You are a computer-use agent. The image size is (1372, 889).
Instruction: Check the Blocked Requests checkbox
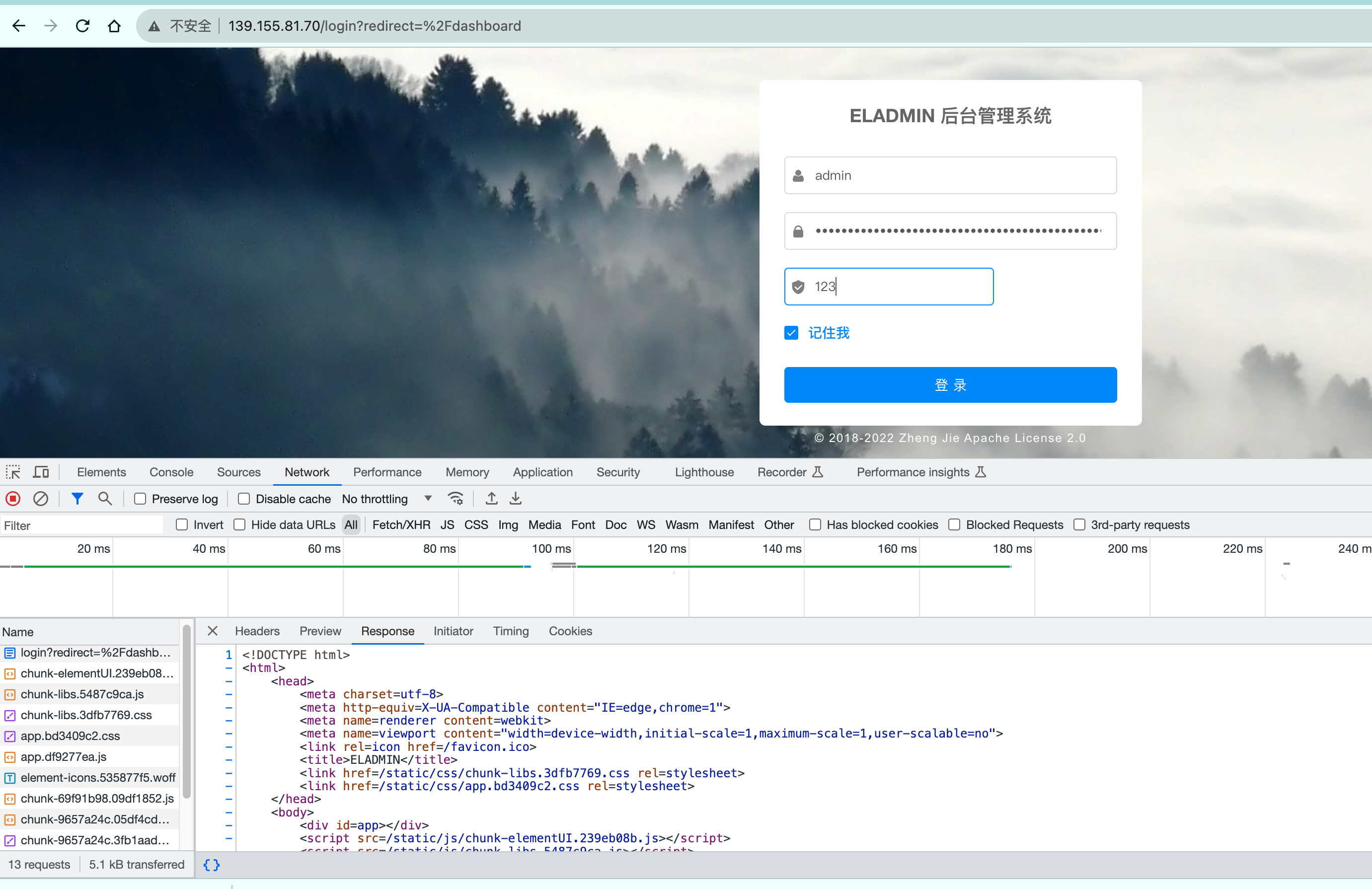pyautogui.click(x=955, y=524)
